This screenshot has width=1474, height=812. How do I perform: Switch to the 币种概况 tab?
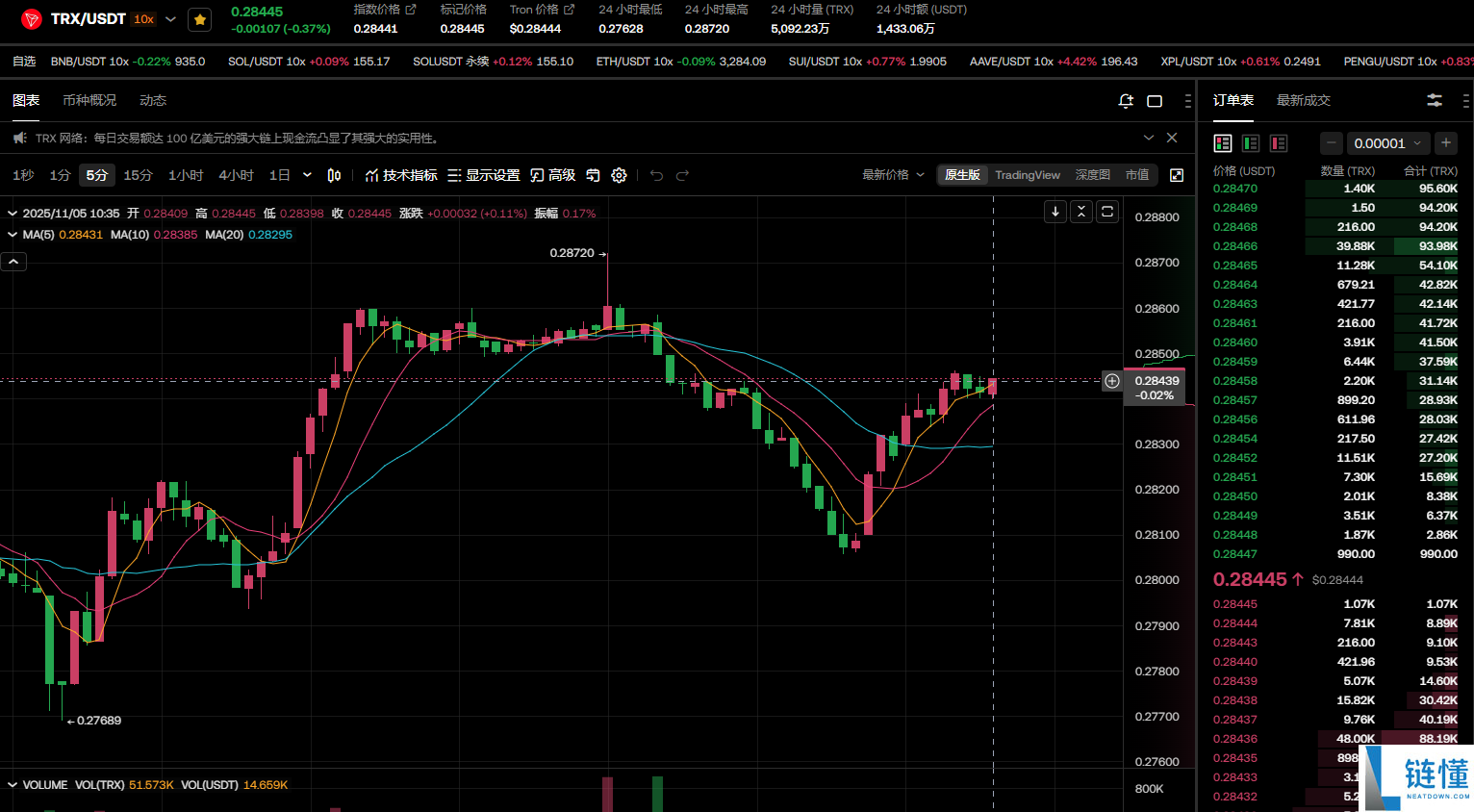point(89,100)
